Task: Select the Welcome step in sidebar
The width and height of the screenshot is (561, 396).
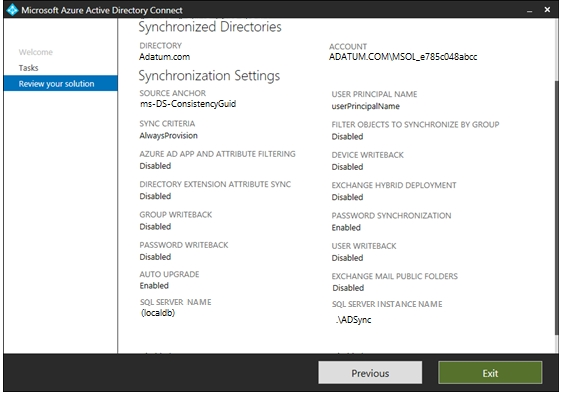Action: coord(36,52)
